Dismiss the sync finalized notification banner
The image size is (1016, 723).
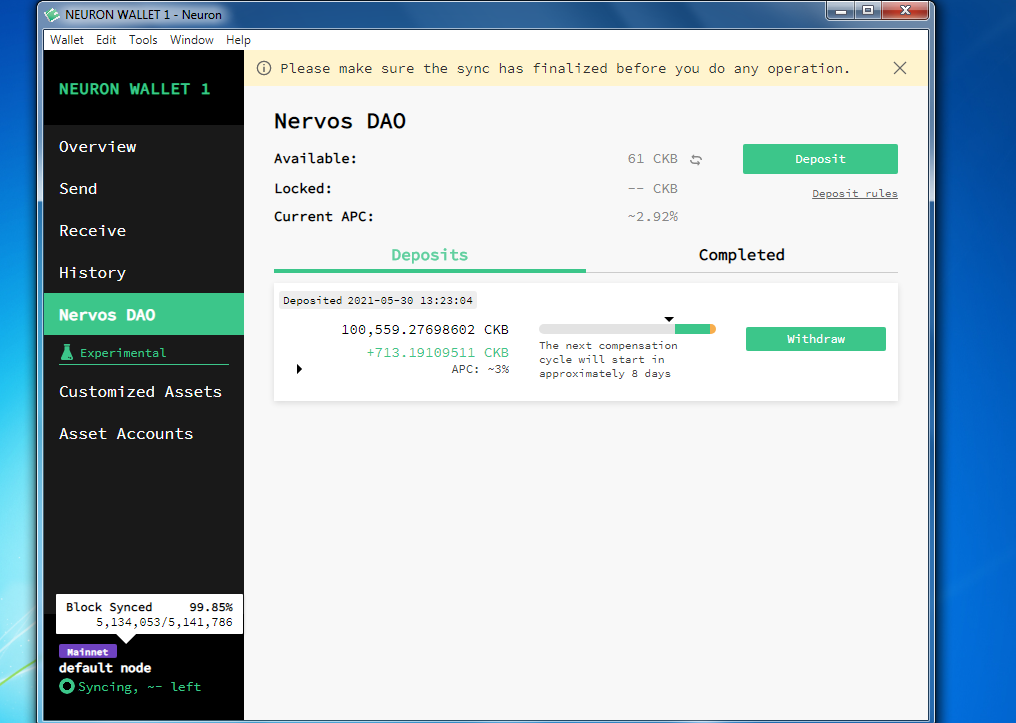coord(899,68)
